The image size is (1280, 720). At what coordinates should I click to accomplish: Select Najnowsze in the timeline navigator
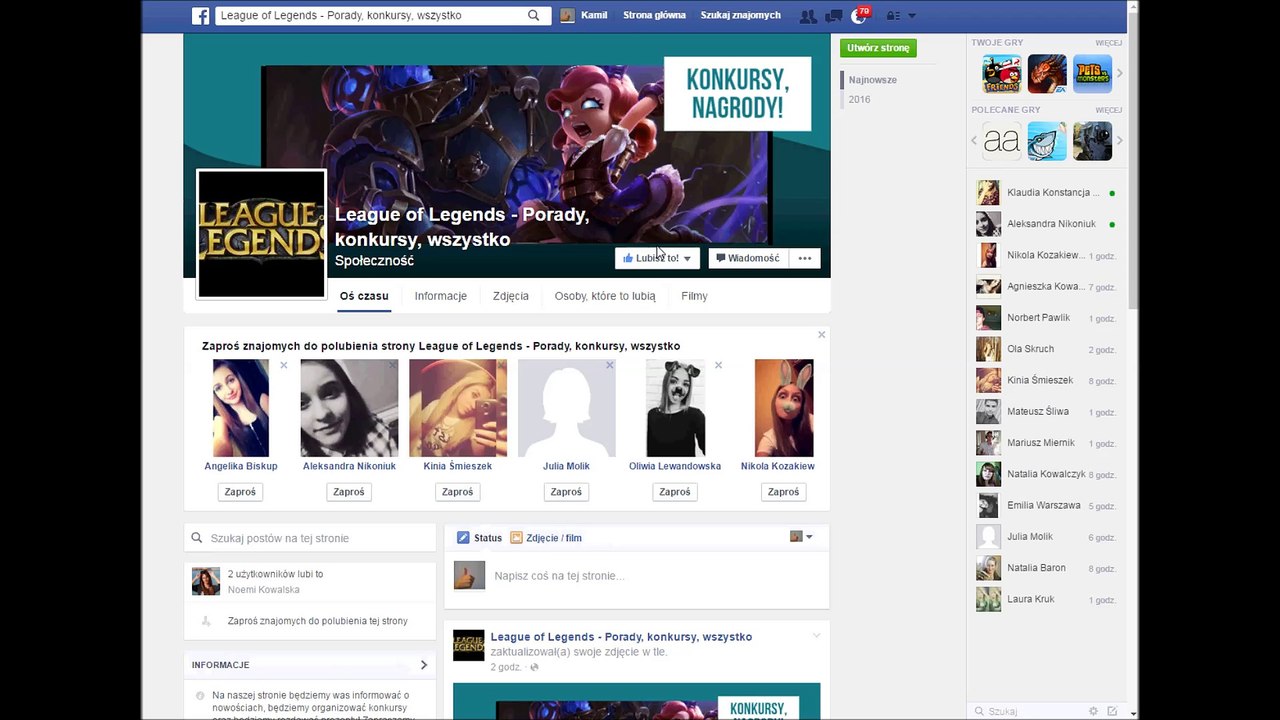tap(873, 80)
